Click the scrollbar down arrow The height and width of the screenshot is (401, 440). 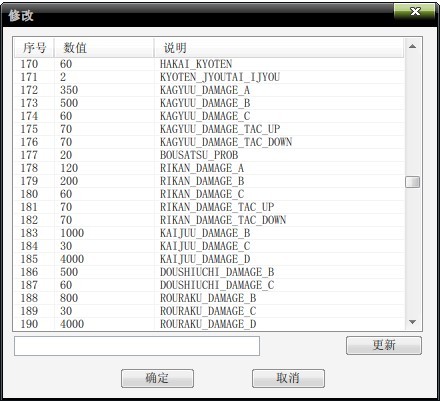tap(412, 322)
